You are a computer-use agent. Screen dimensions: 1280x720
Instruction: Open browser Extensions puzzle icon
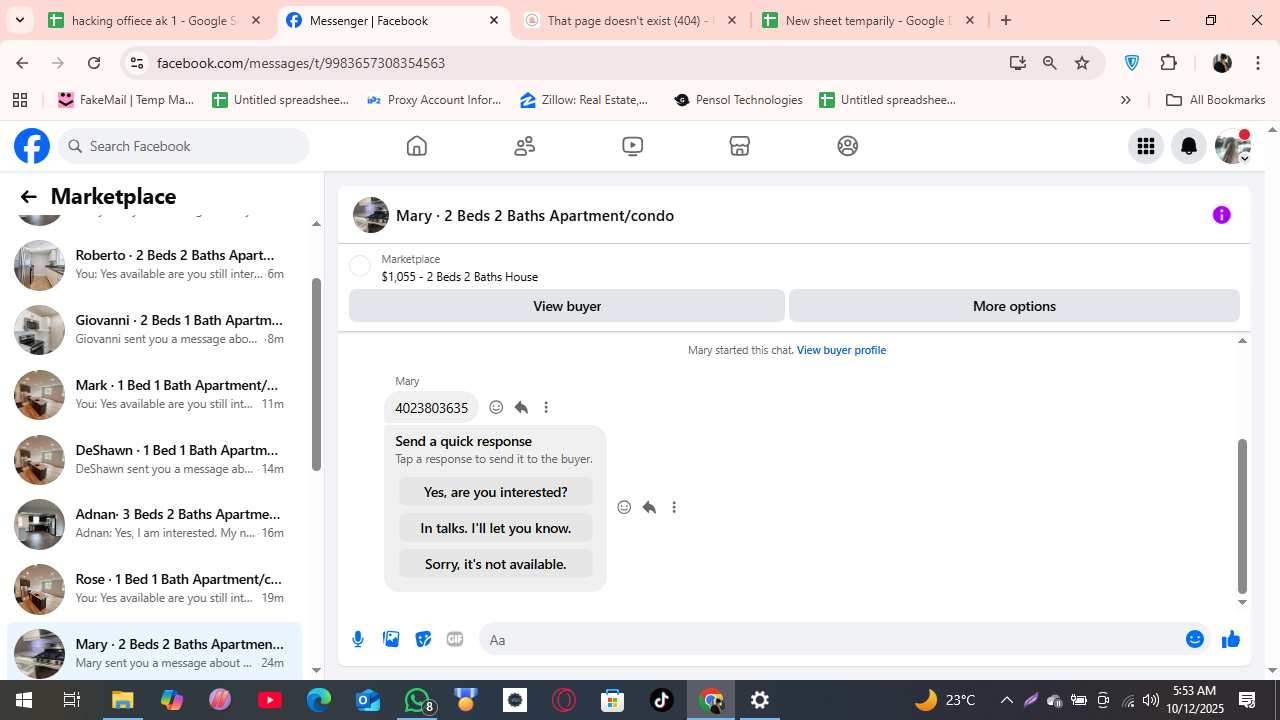(1169, 63)
